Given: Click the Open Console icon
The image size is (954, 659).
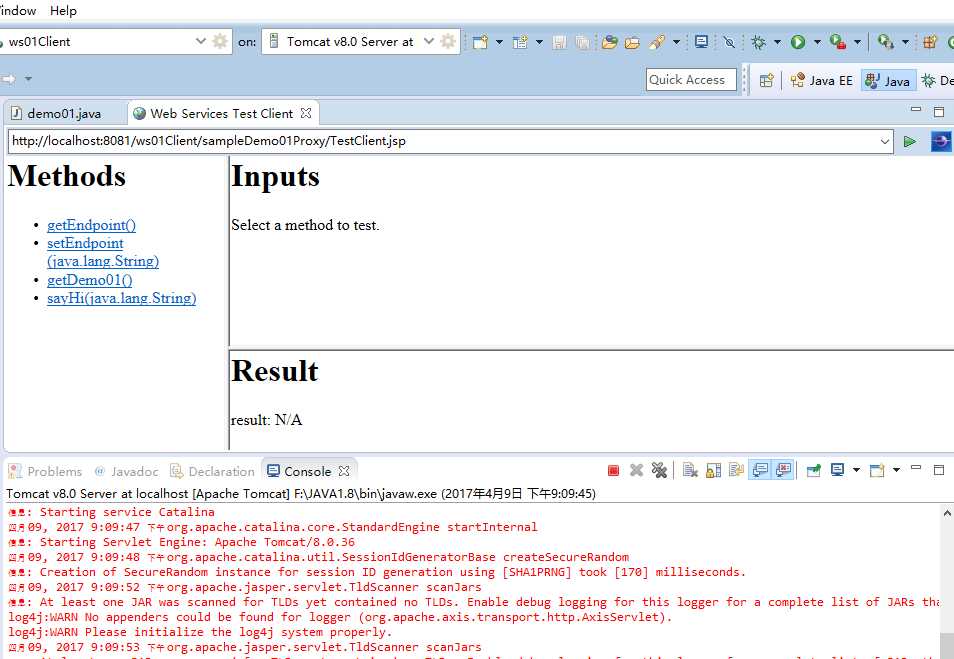Looking at the screenshot, I should pos(877,470).
